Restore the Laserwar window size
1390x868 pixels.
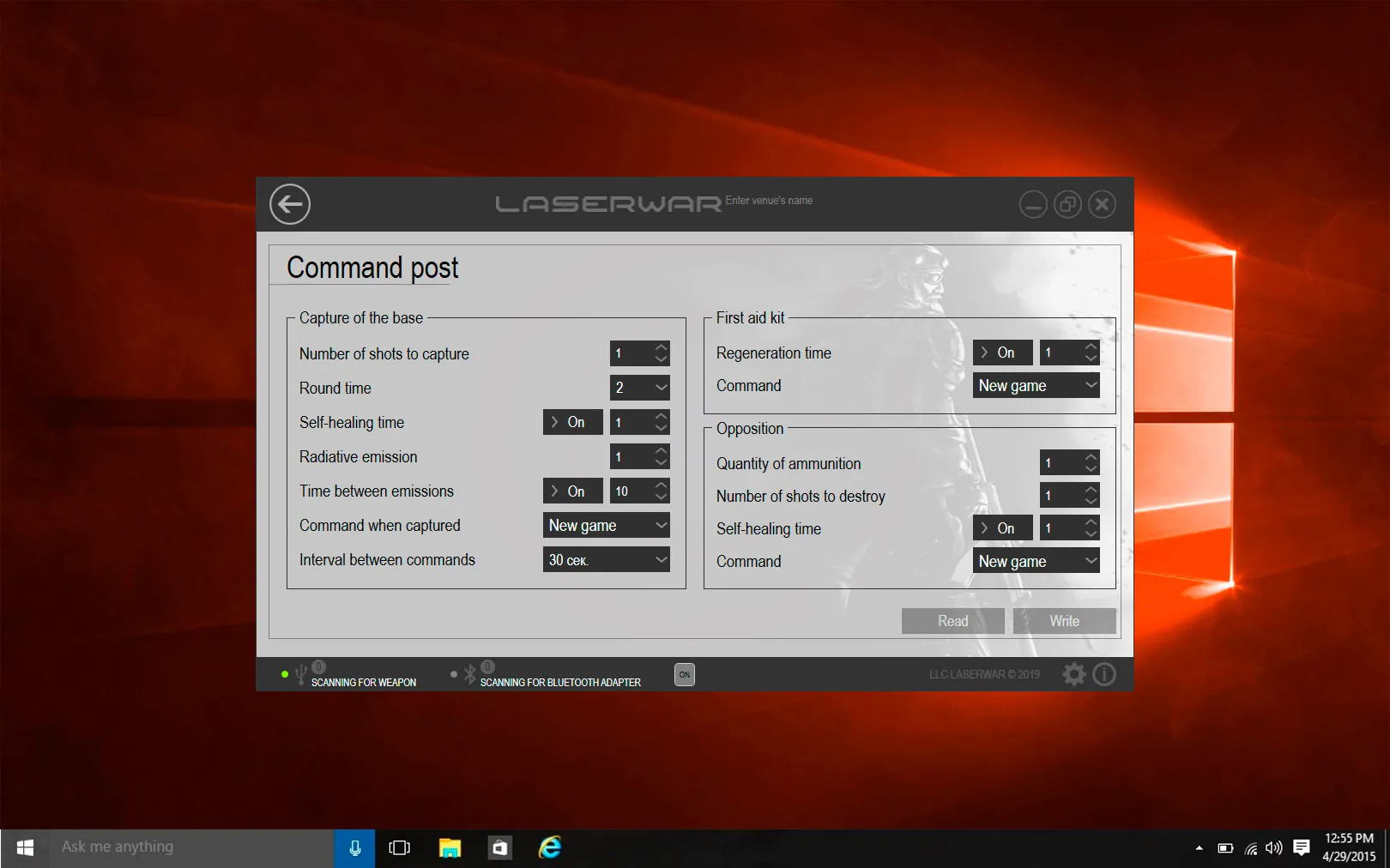click(x=1067, y=204)
